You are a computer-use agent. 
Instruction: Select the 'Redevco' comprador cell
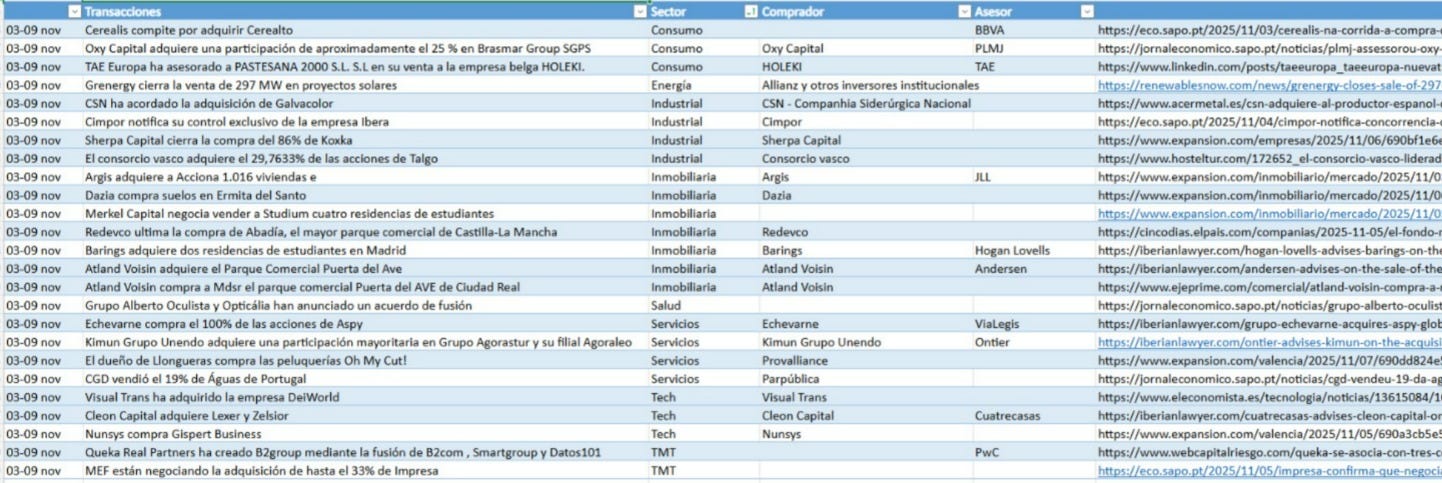pyautogui.click(x=865, y=232)
